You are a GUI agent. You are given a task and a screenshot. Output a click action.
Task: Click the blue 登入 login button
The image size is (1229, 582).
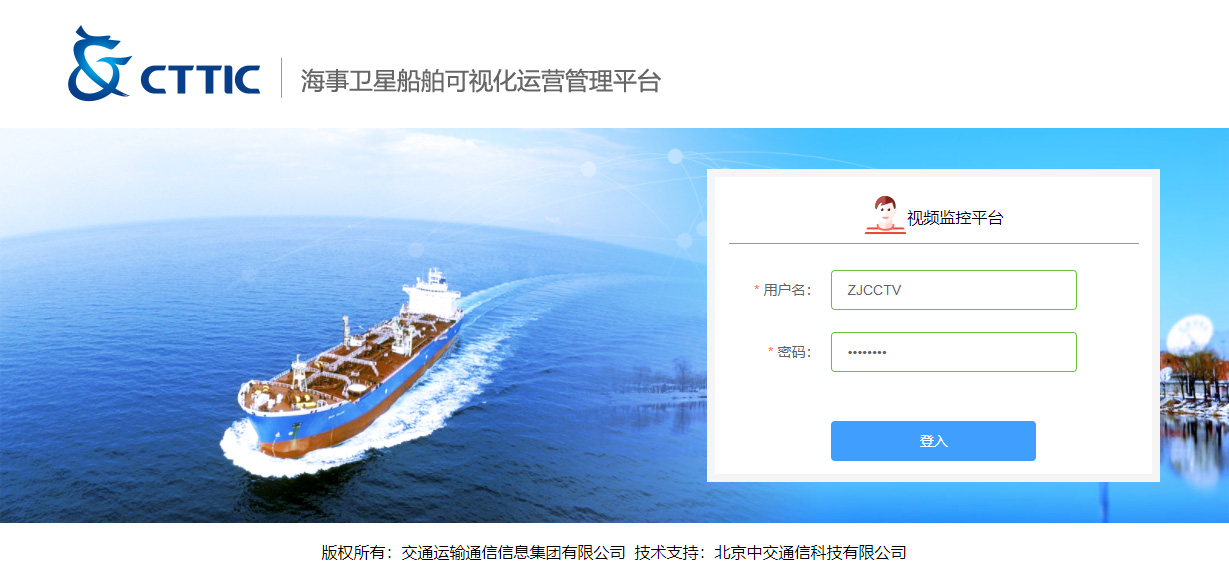point(933,441)
